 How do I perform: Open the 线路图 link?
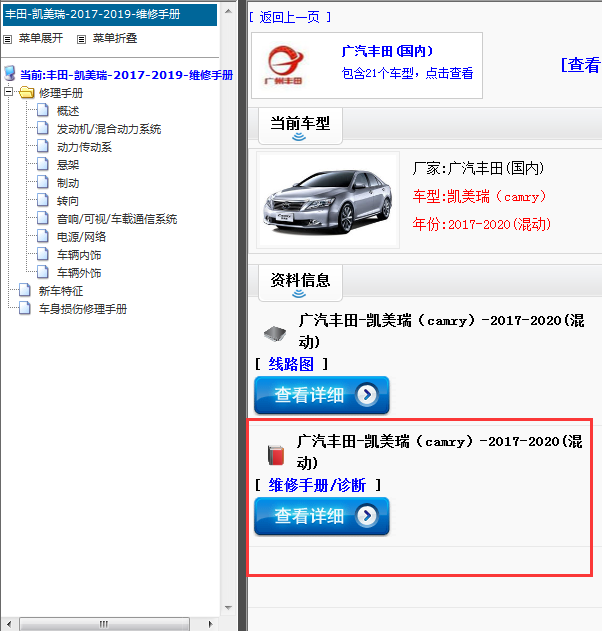pyautogui.click(x=291, y=364)
